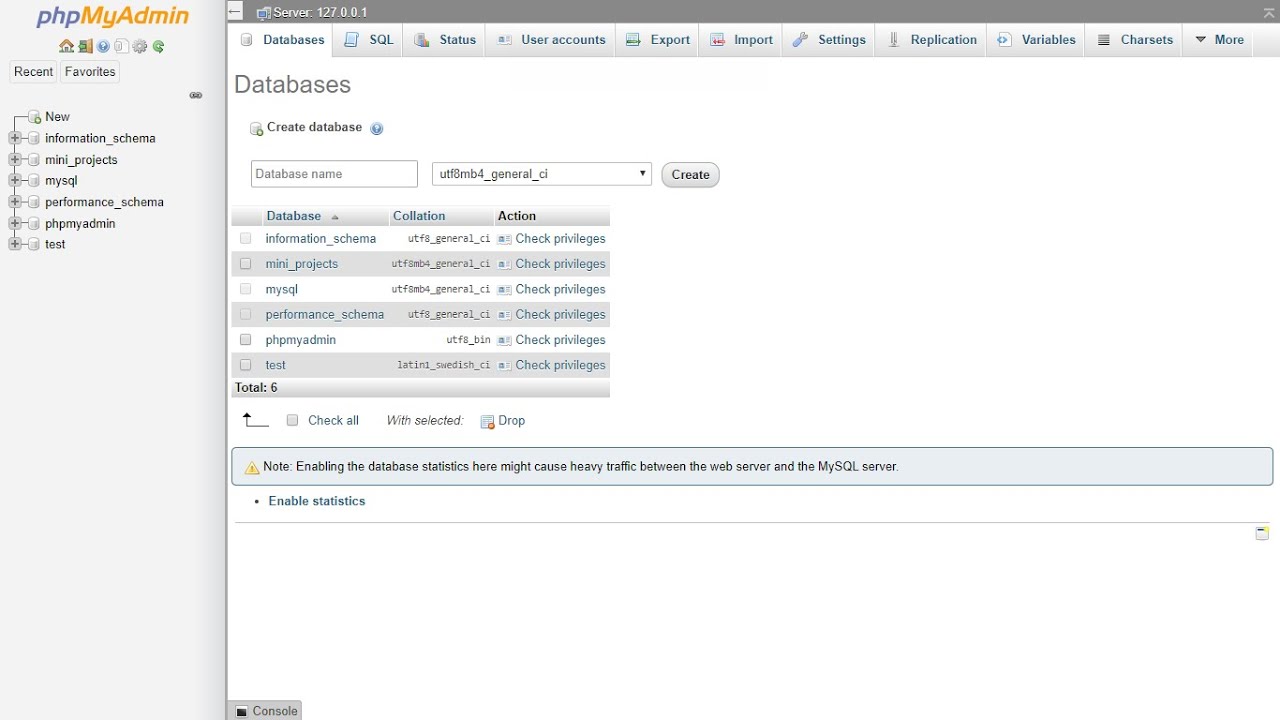Check privileges for phpmyadmin database
This screenshot has width=1280, height=720.
pyautogui.click(x=551, y=340)
